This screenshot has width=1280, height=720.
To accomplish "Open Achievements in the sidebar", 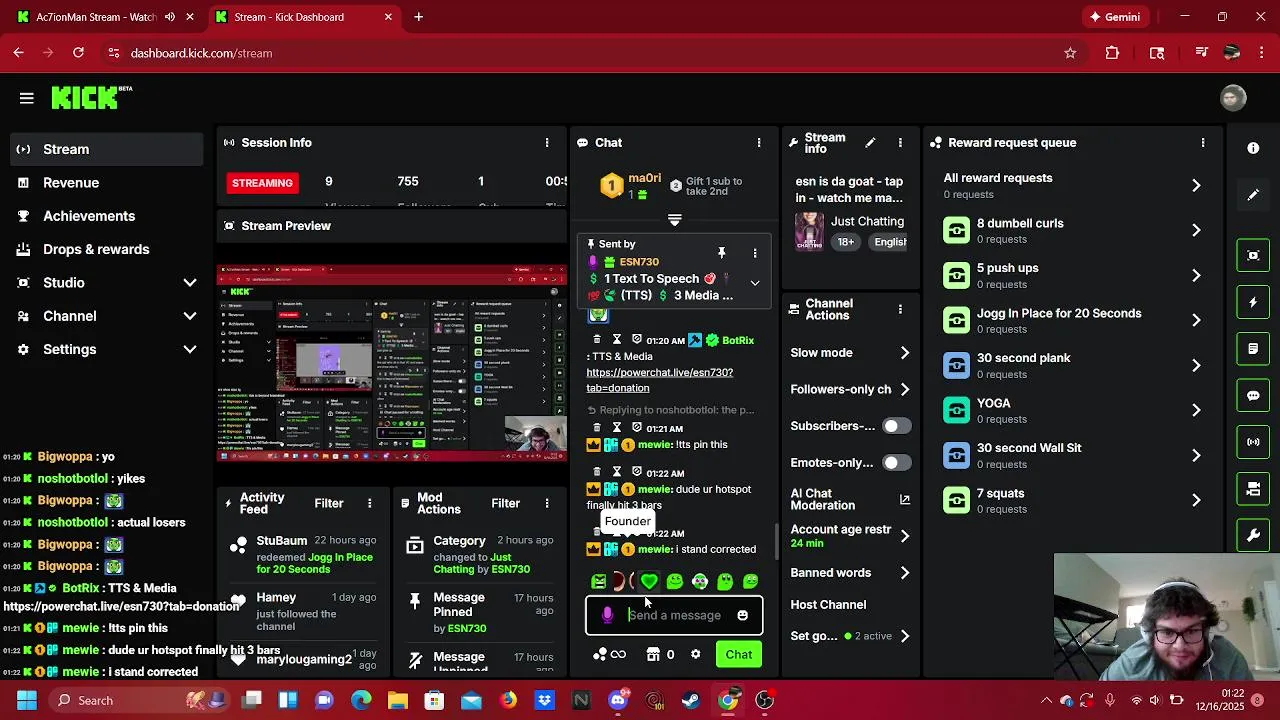I will [x=106, y=216].
